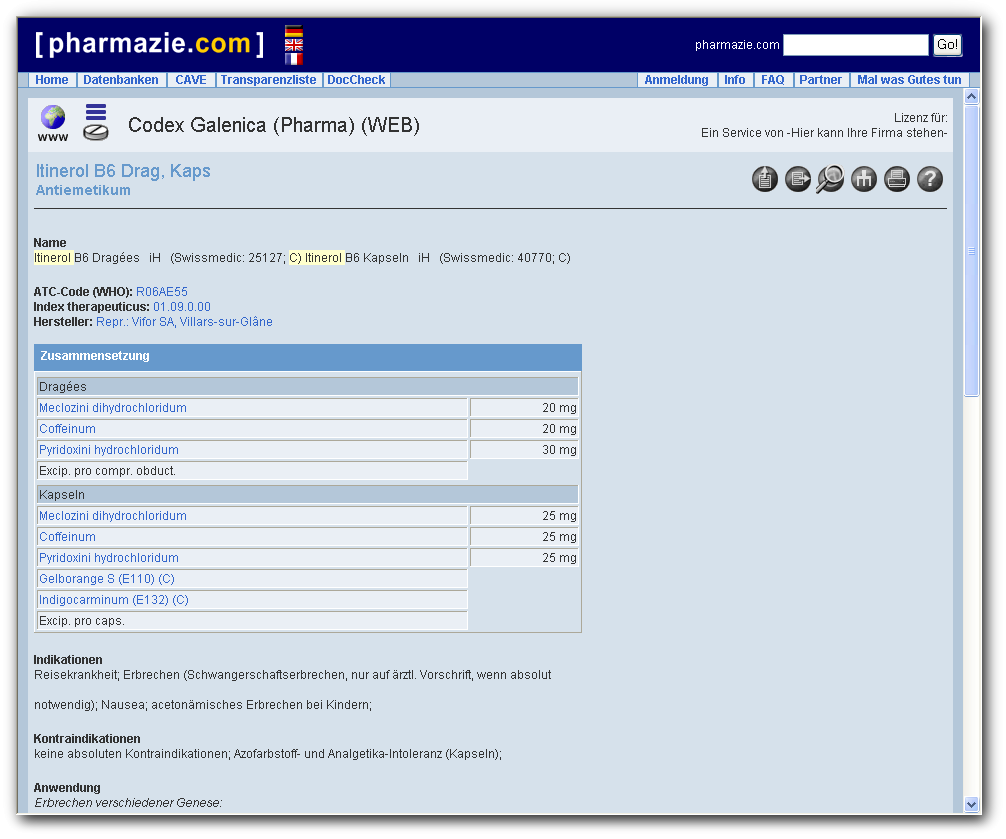Switch language using the British flag
Screen dimensions: 1006x839
(294, 45)
